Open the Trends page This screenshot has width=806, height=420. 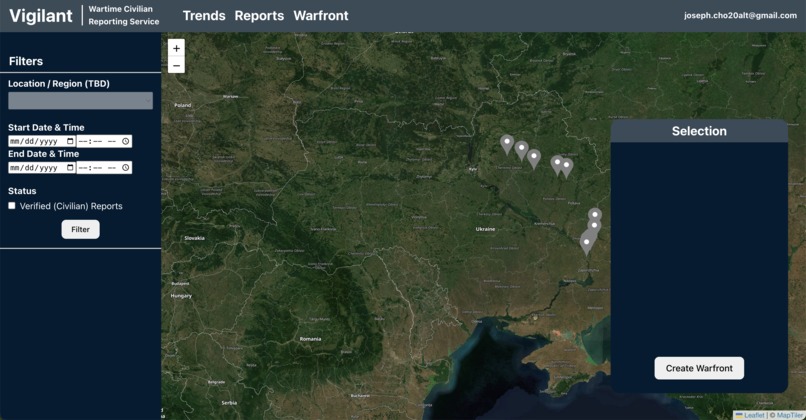point(204,16)
